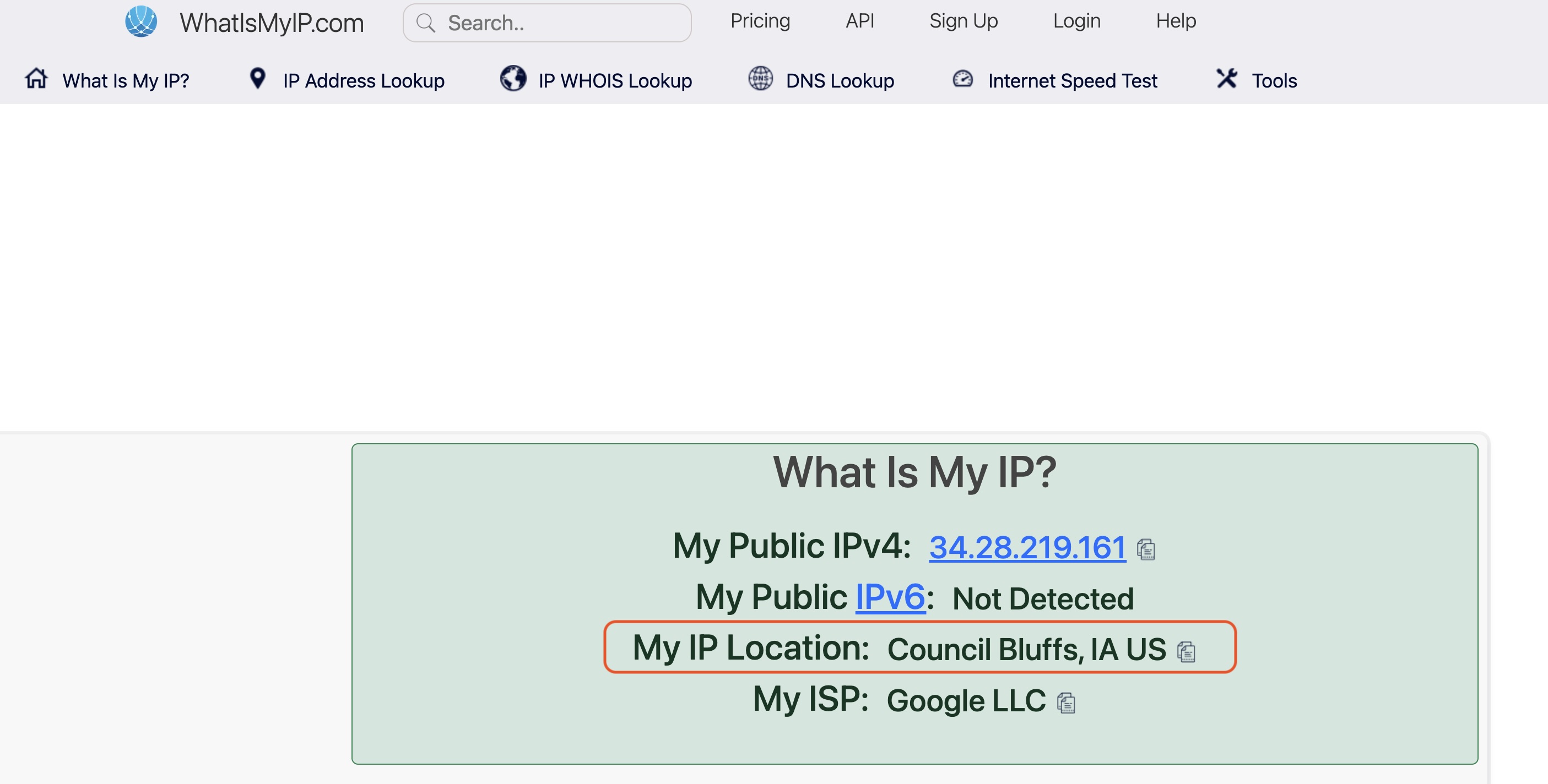Click the home icon beside What Is My IP?
This screenshot has width=1548, height=784.
(x=36, y=78)
